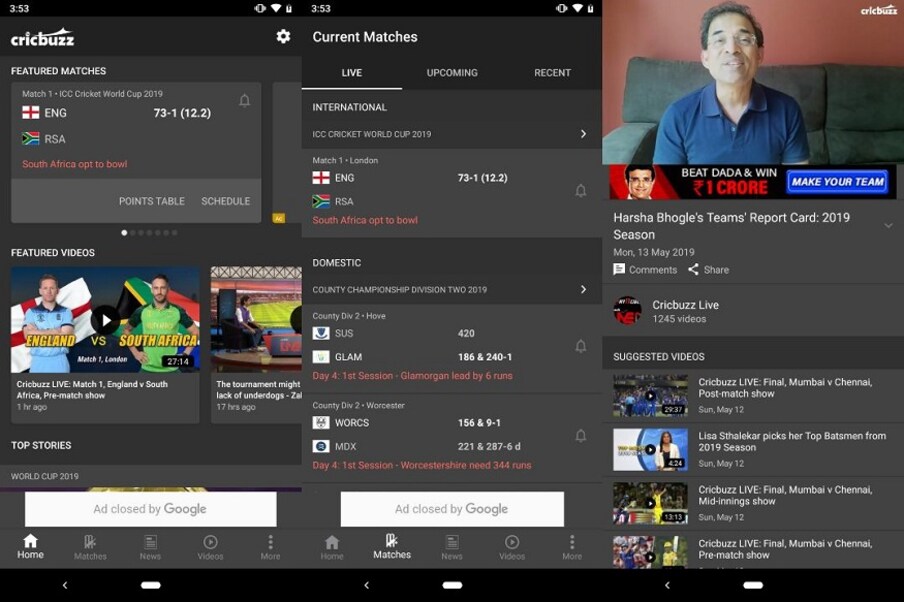Go back using middle screen back arrow

[366, 585]
